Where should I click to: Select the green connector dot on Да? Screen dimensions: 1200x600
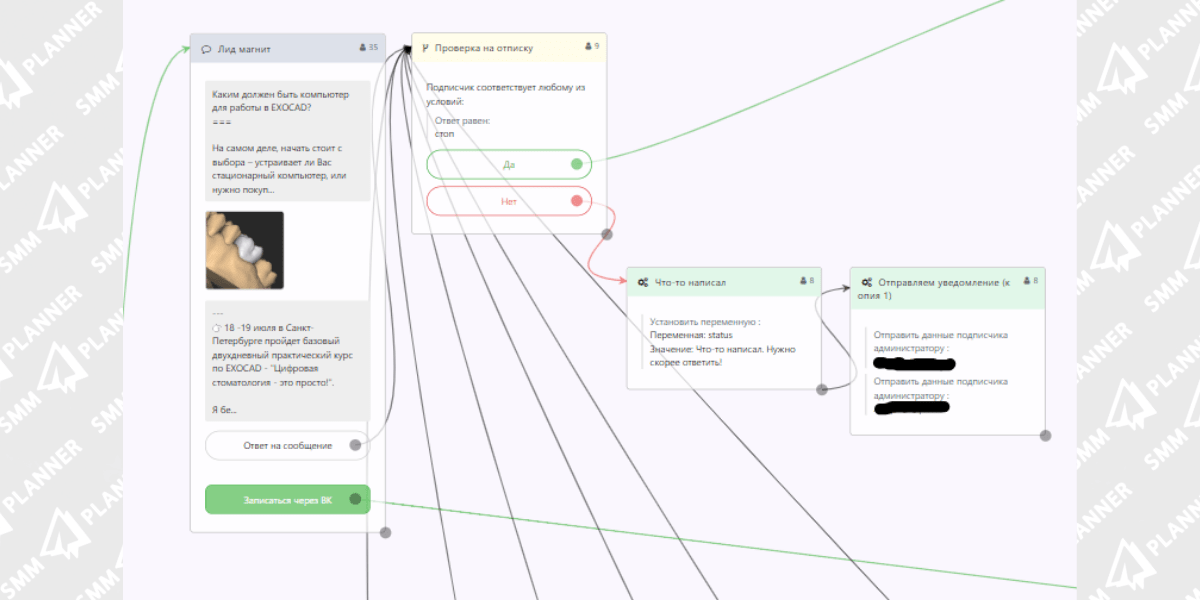coord(577,164)
